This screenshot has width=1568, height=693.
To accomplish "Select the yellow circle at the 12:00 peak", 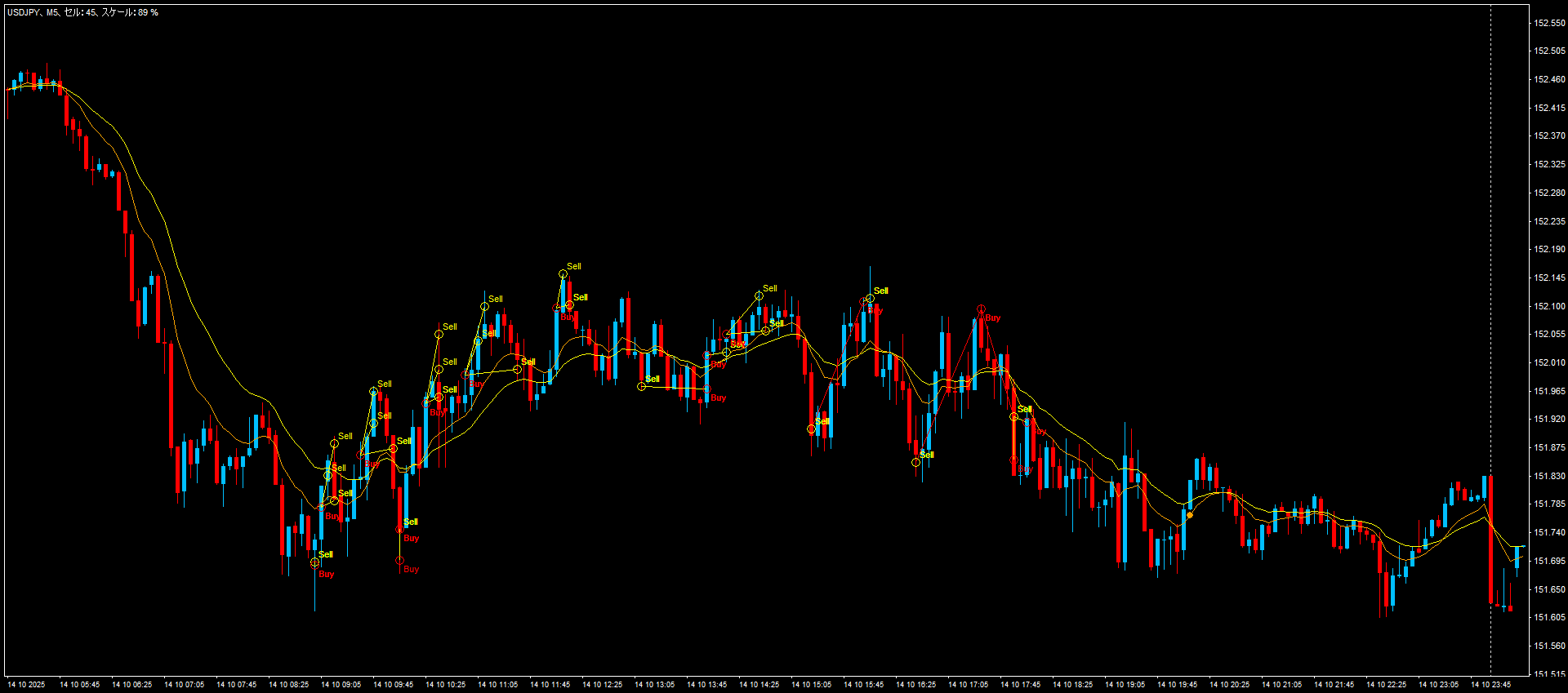I will [563, 274].
